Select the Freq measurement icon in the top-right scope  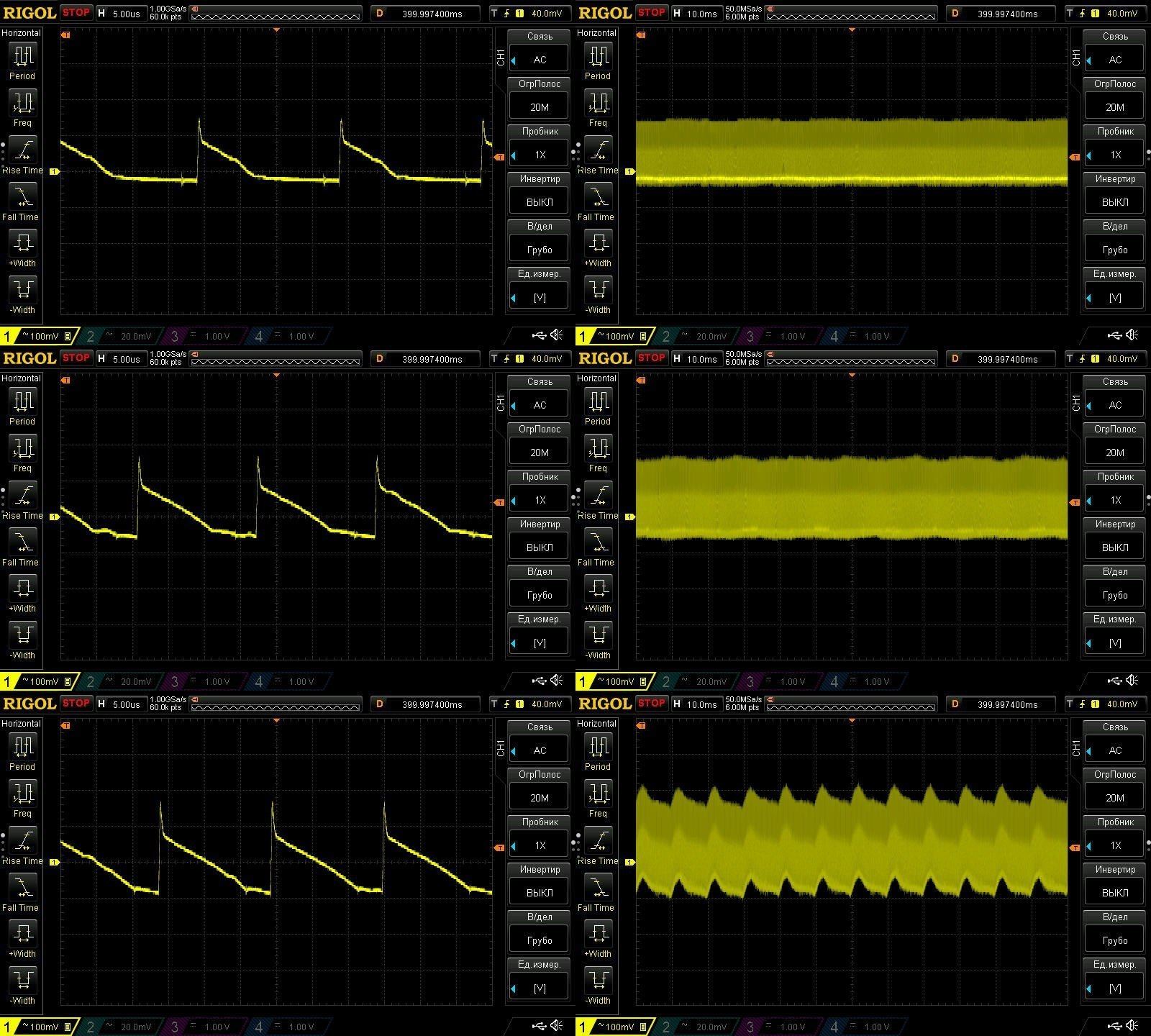(598, 103)
